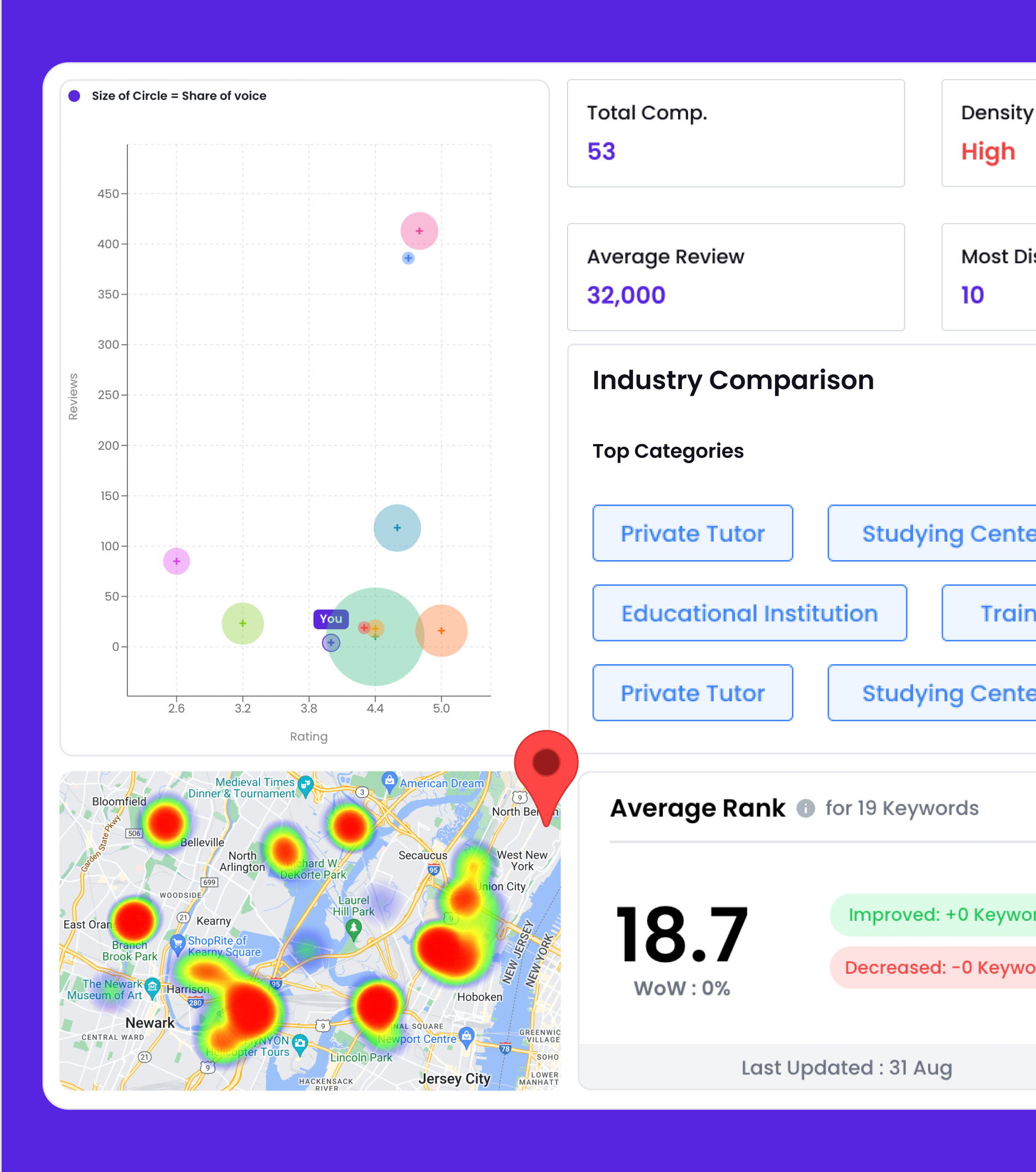The height and width of the screenshot is (1172, 1036).
Task: Select the 'You' bubble on the scatter chart
Action: click(331, 642)
